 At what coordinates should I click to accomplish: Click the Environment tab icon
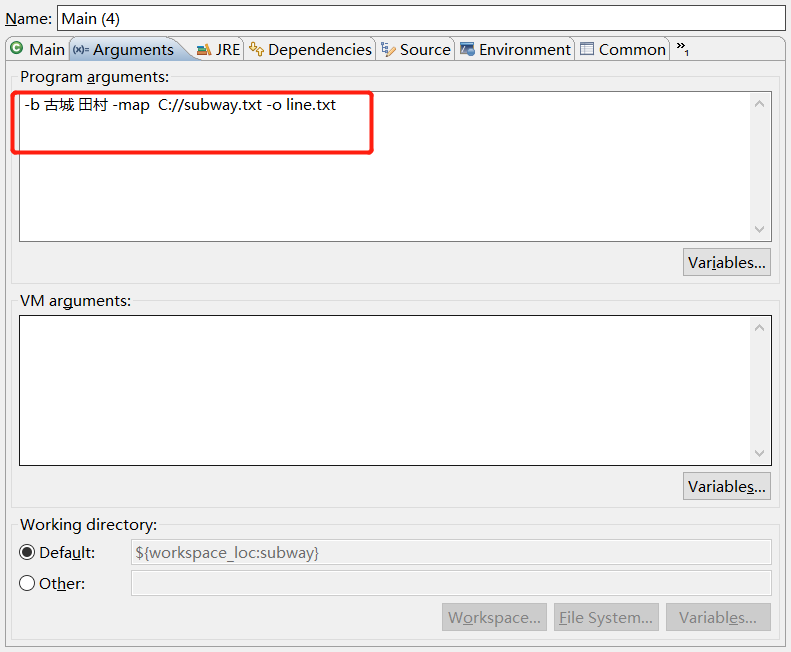tap(467, 49)
